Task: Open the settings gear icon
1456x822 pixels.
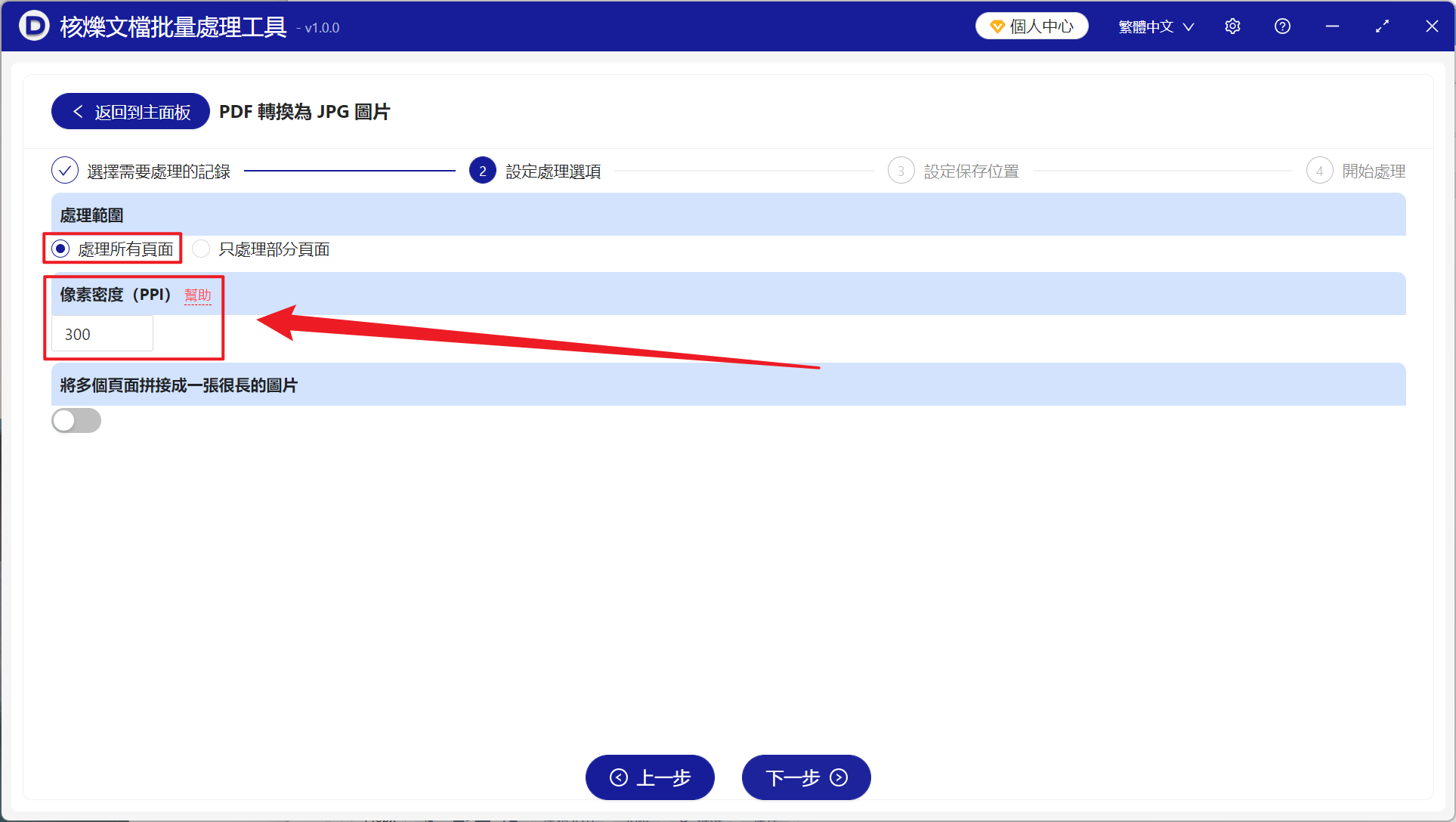Action: pos(1232,26)
